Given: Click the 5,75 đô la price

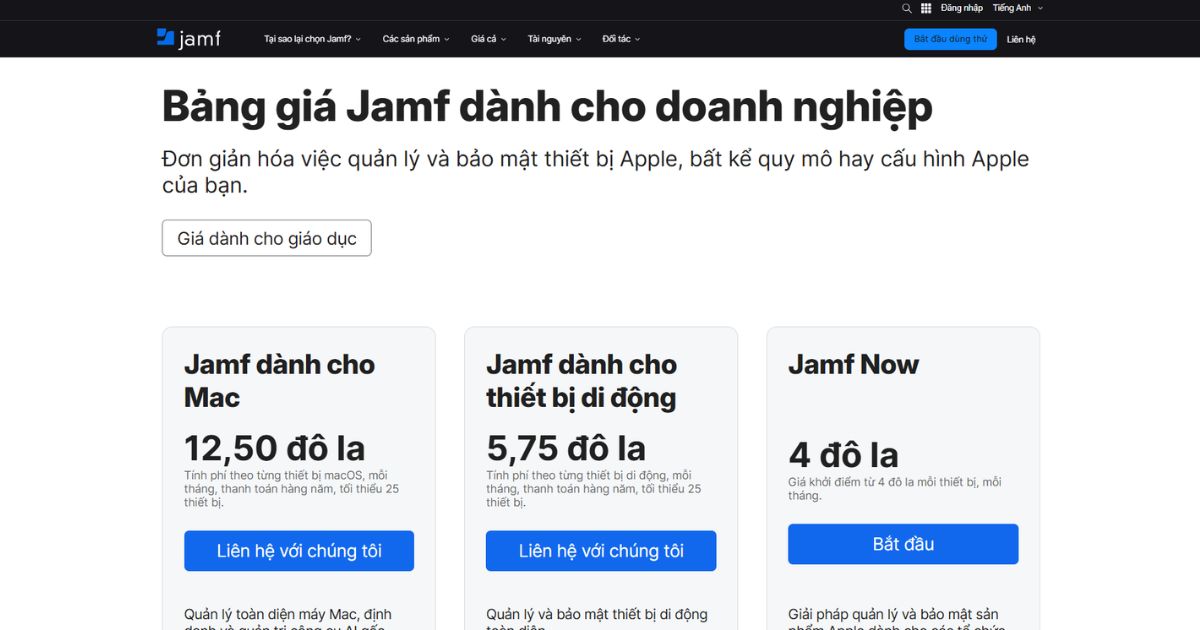Looking at the screenshot, I should click(x=566, y=448).
